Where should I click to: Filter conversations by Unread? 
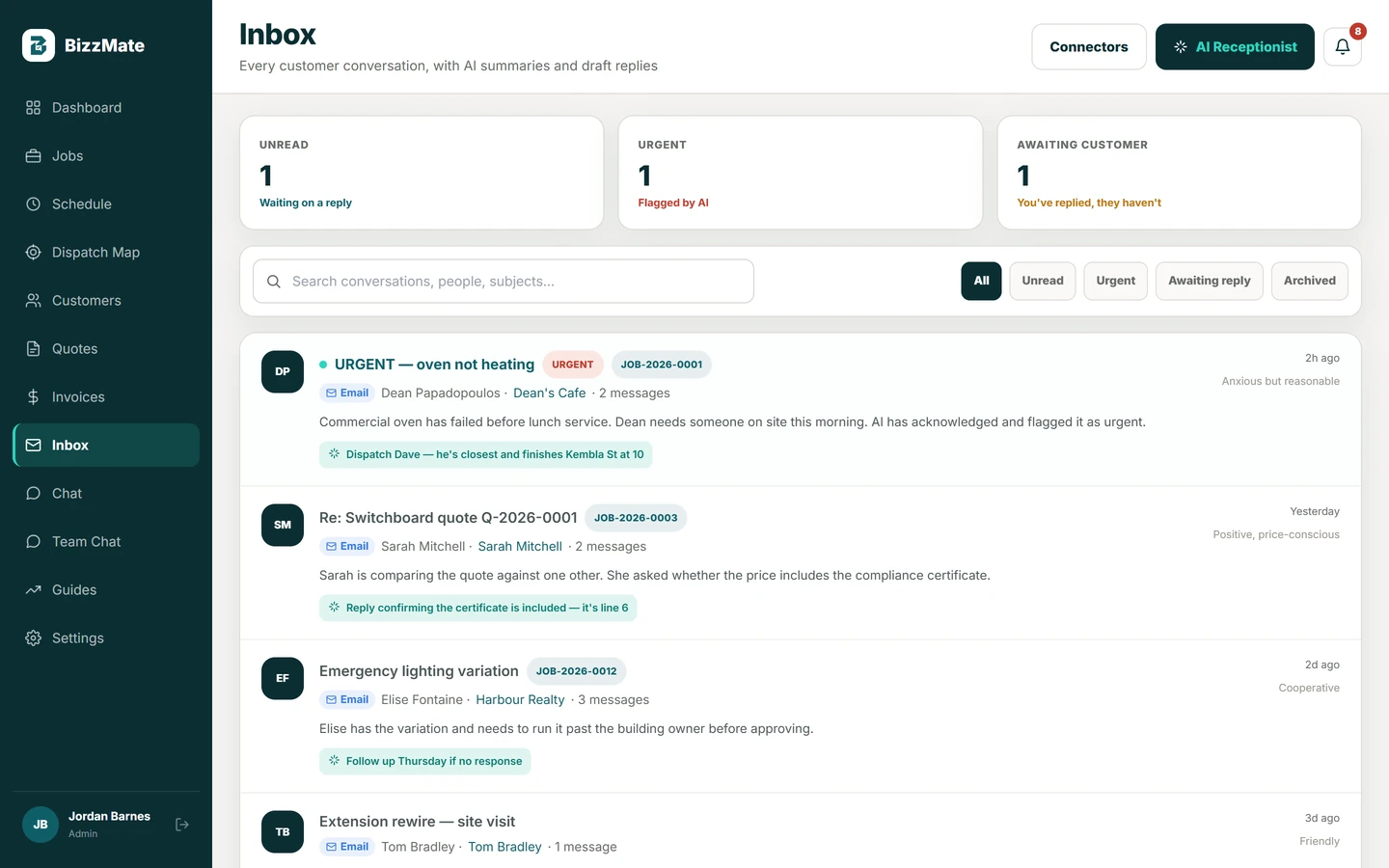click(x=1043, y=281)
